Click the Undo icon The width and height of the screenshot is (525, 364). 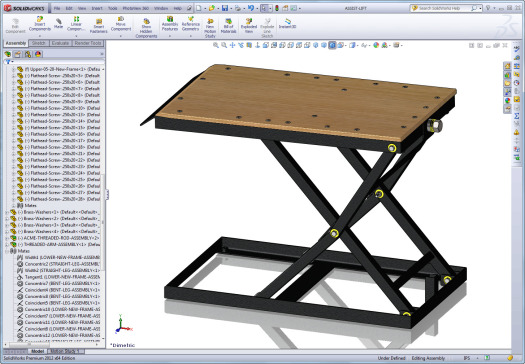(x=251, y=8)
